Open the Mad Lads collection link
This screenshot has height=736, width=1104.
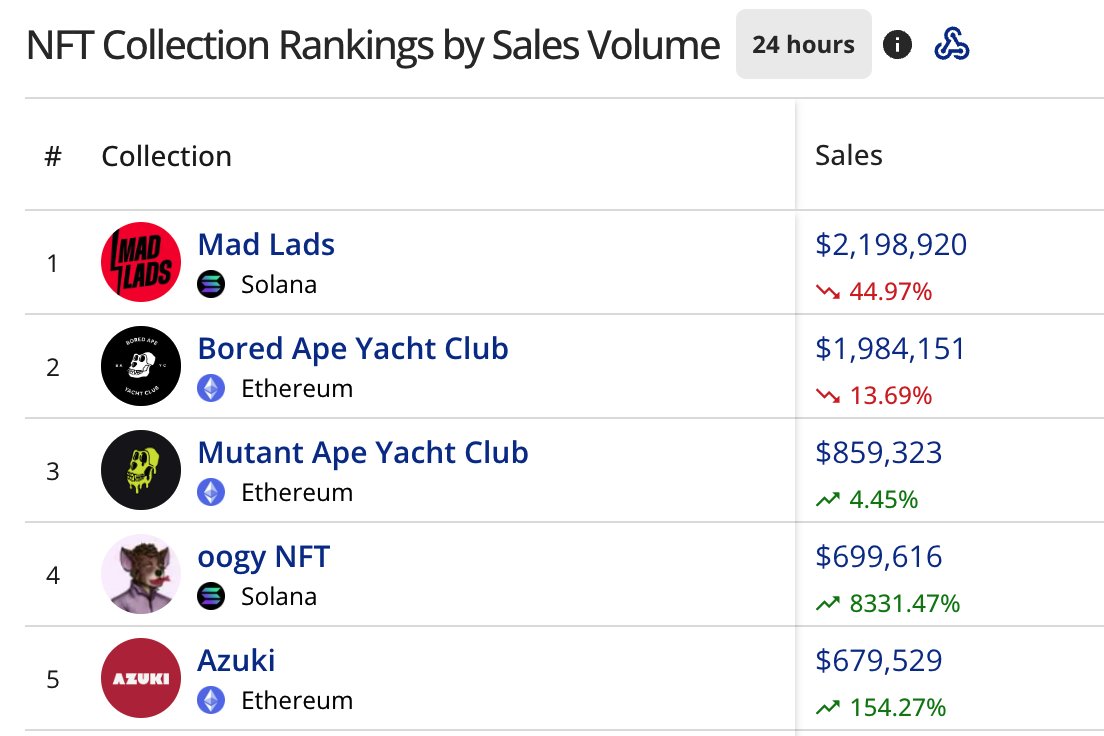(x=266, y=244)
